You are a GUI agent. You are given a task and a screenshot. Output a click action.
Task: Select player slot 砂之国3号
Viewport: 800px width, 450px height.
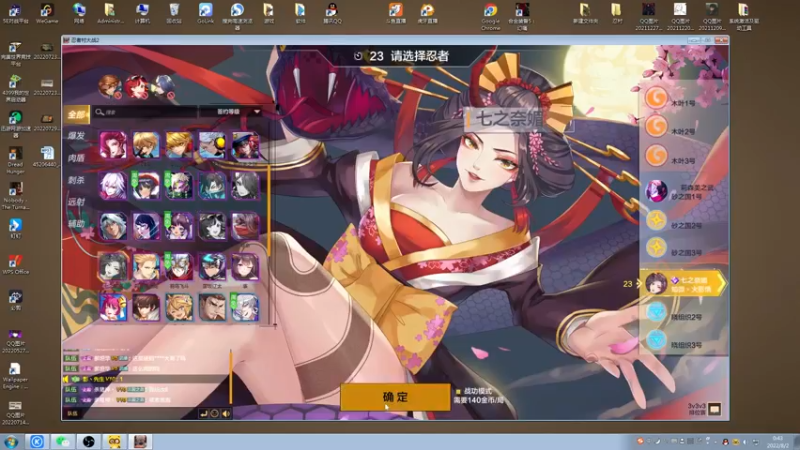683,248
